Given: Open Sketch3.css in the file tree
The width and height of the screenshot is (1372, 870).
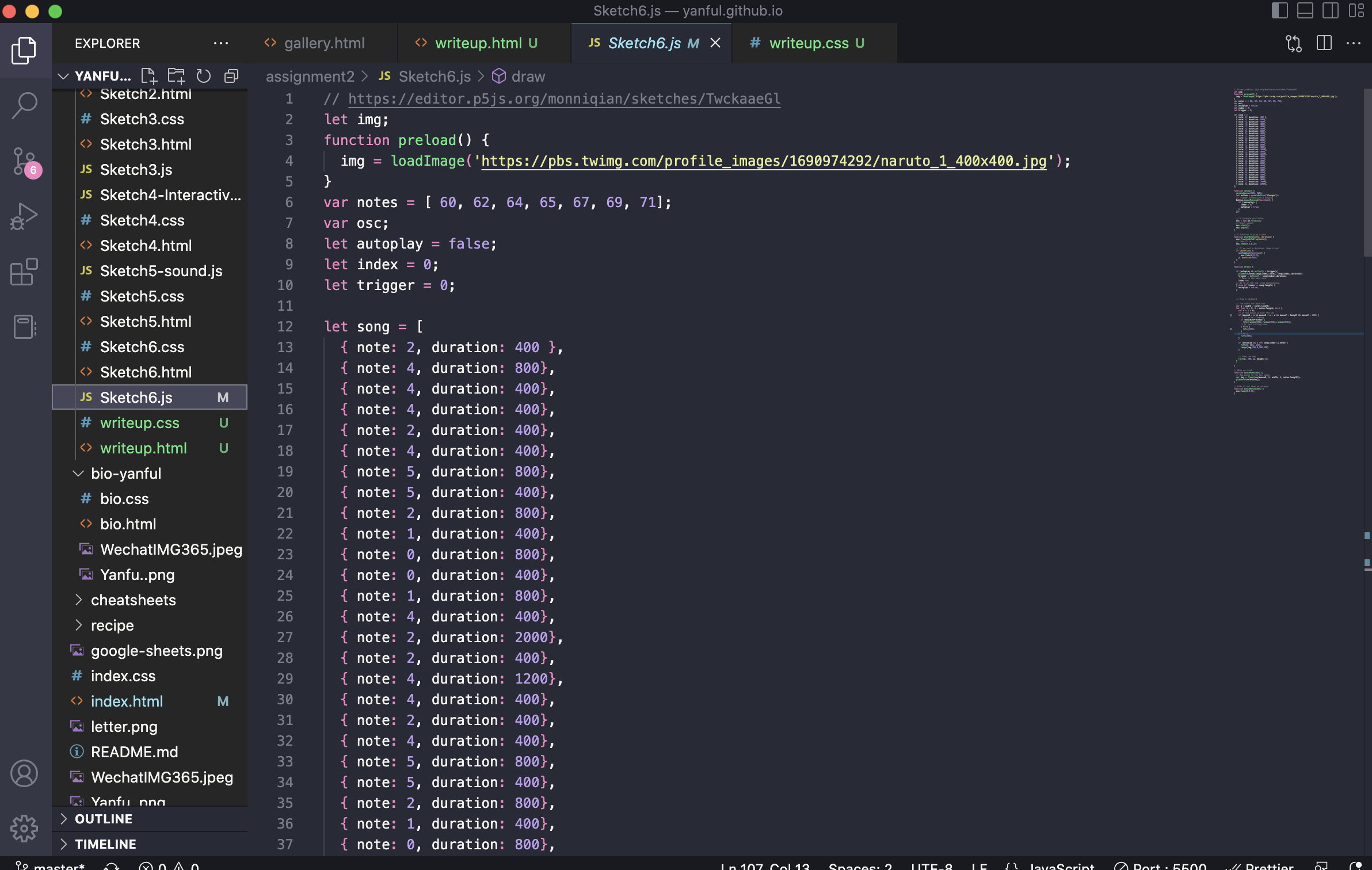Looking at the screenshot, I should pos(150,119).
